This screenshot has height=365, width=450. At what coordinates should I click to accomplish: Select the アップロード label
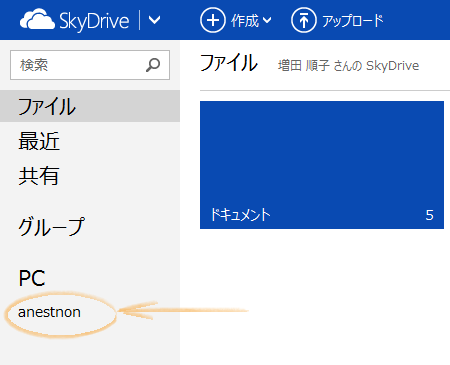coord(353,21)
